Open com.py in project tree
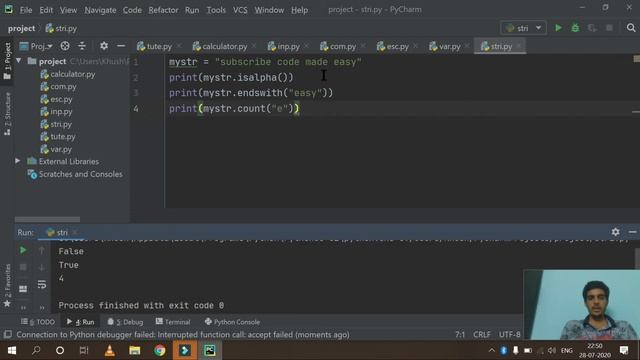This screenshot has height=360, width=640. pos(58,87)
